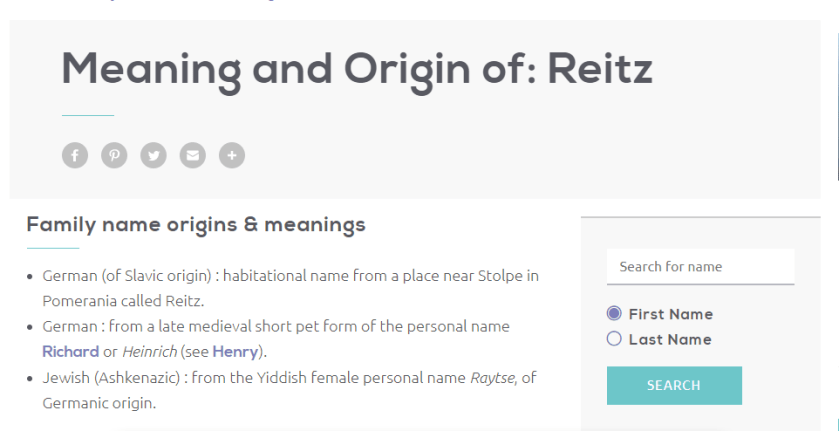The width and height of the screenshot is (839, 431).
Task: Click the Family name origins & meanings heading
Action: (196, 225)
